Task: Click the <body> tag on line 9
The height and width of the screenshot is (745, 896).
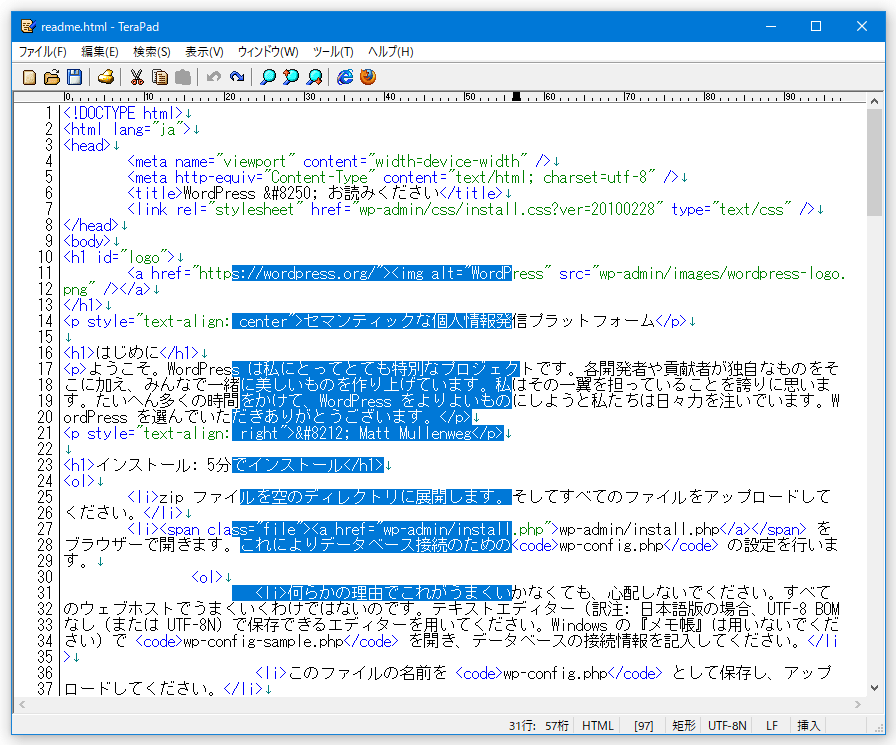Action: pyautogui.click(x=87, y=241)
